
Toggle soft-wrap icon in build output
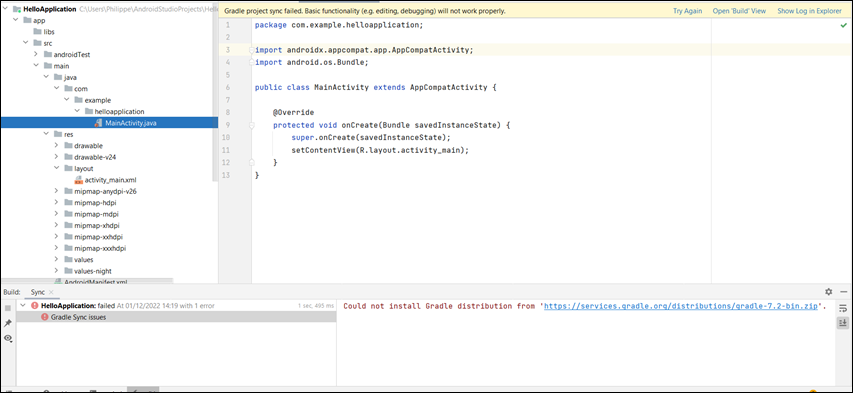click(843, 308)
